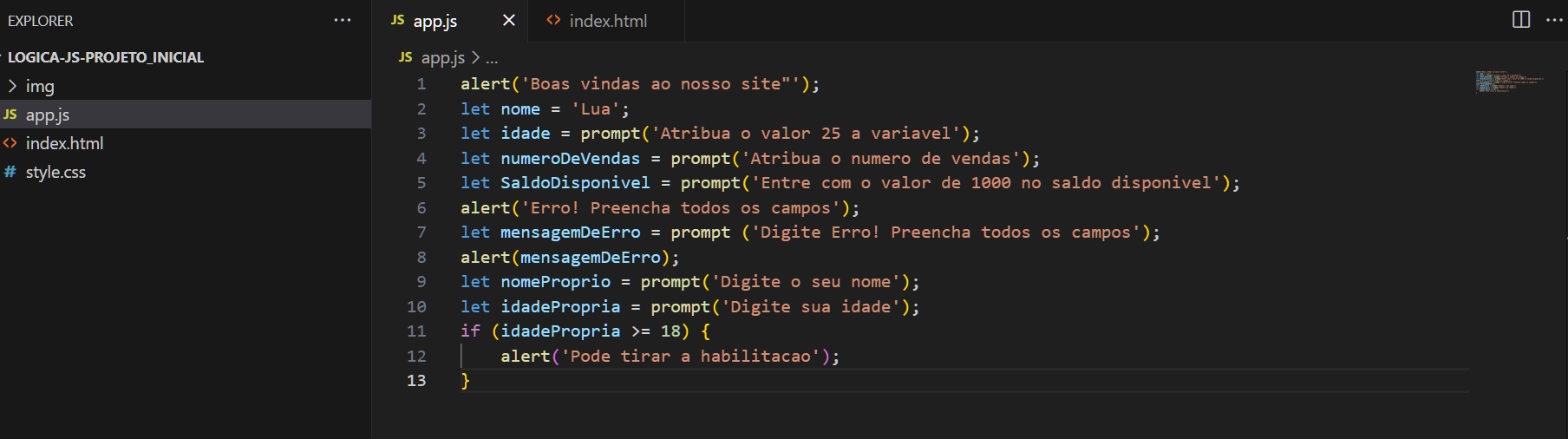
Task: Click line number 1 in gutter
Action: [x=421, y=84]
